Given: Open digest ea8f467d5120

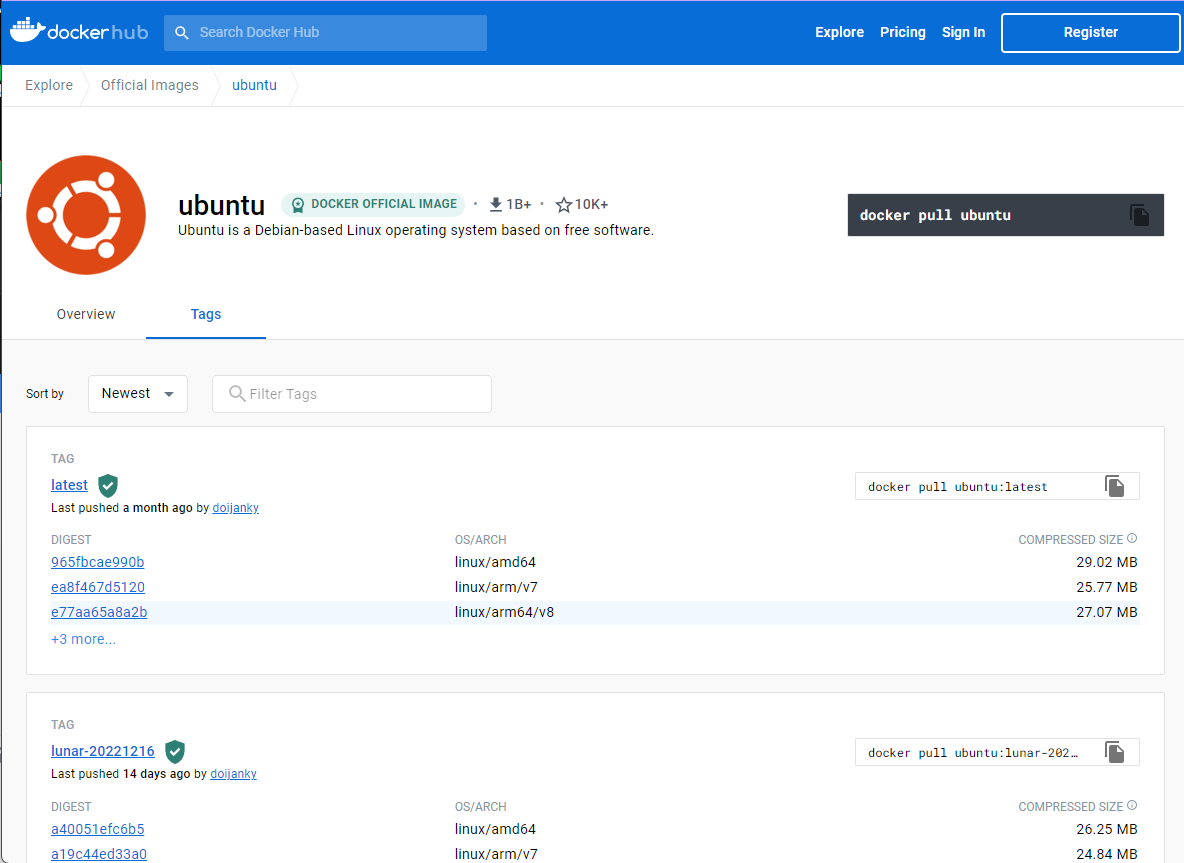Looking at the screenshot, I should click(97, 587).
